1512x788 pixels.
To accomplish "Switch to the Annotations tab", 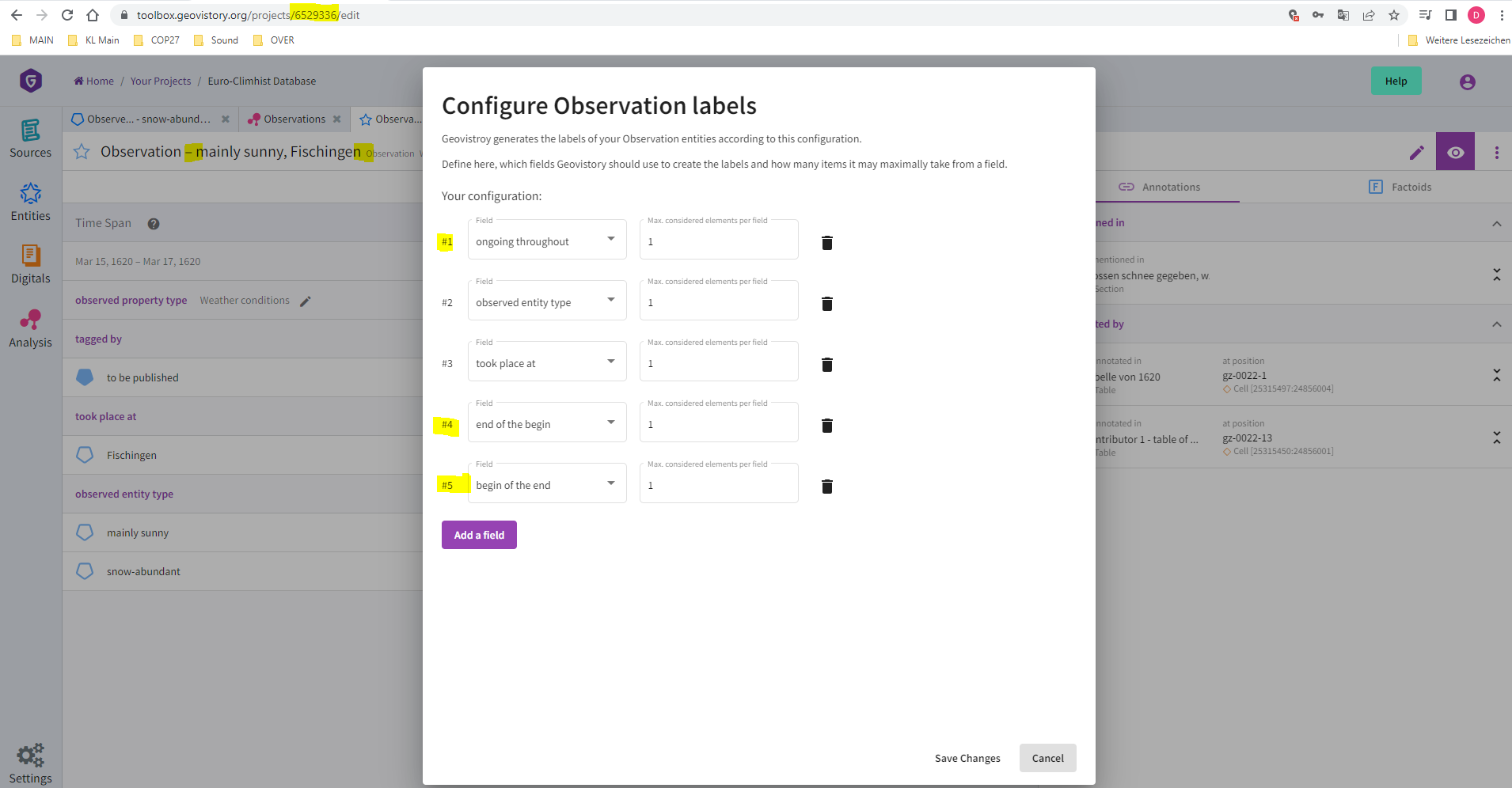I will pyautogui.click(x=1160, y=188).
